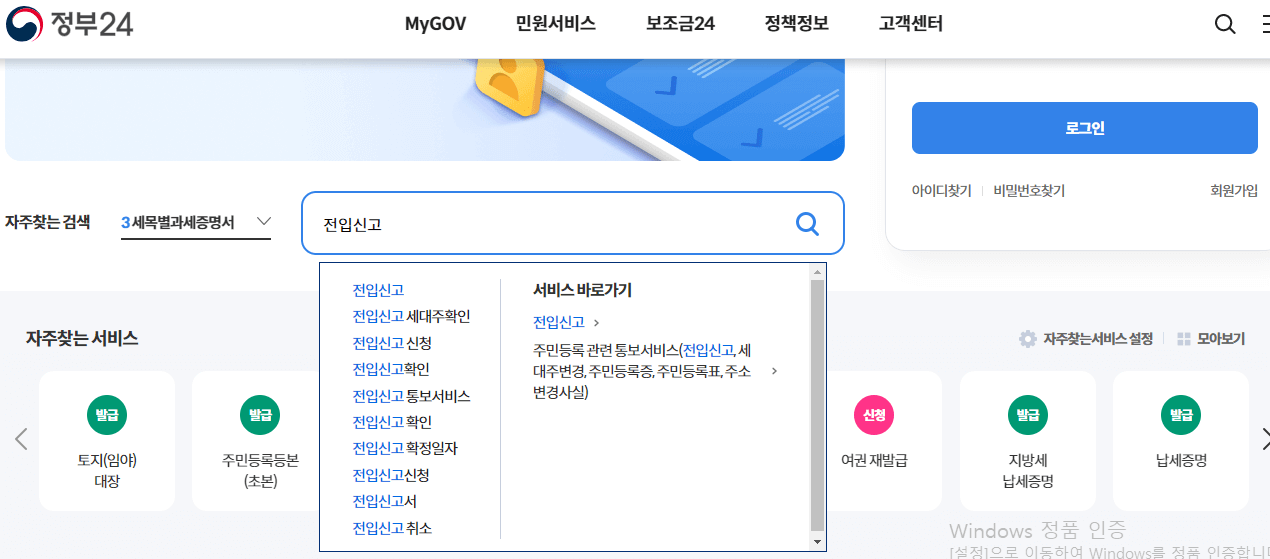Click the 로그인 button
This screenshot has height=559, width=1270.
[1085, 128]
